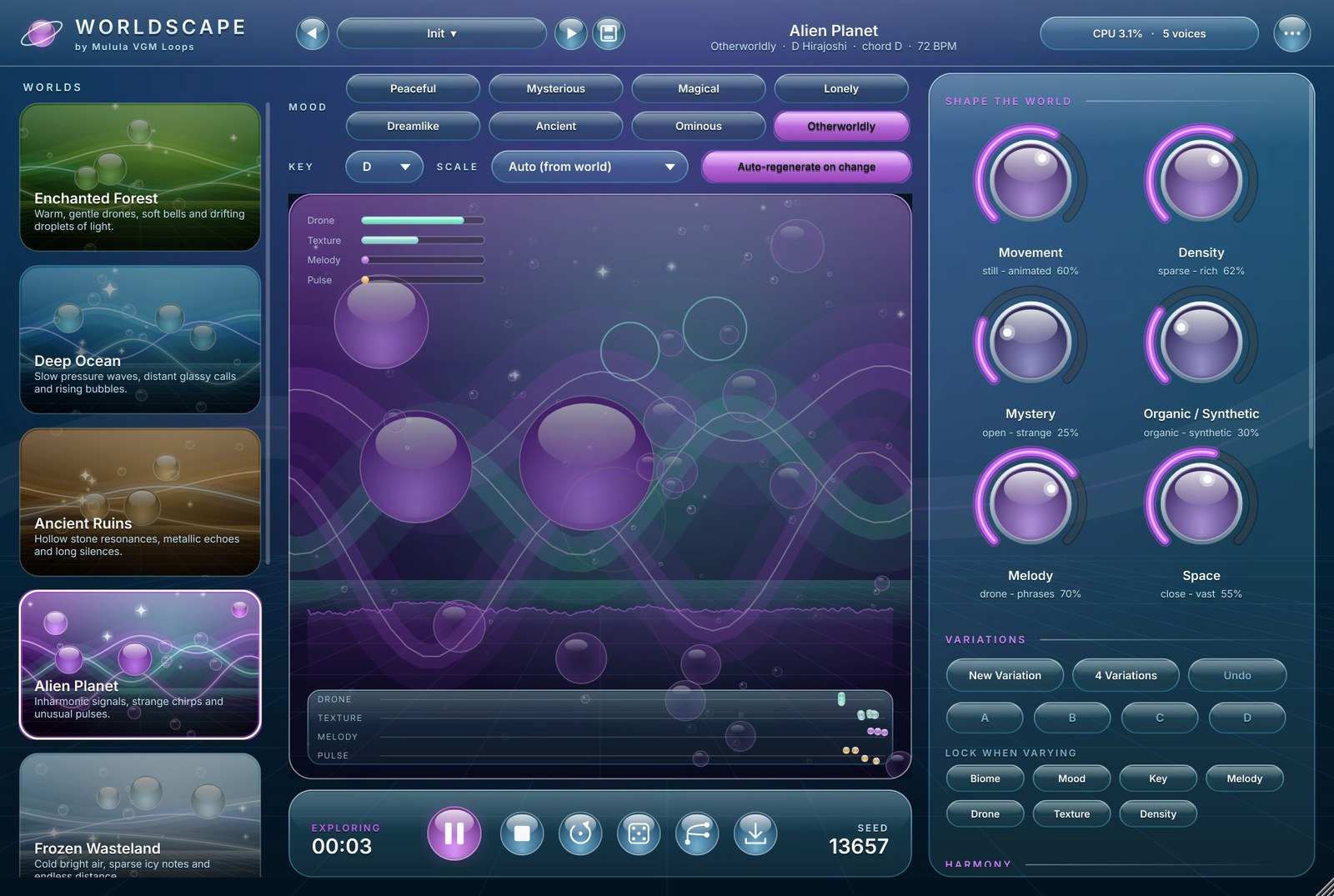
Task: Expand the Scale Auto (from world) dropdown
Action: click(x=589, y=167)
